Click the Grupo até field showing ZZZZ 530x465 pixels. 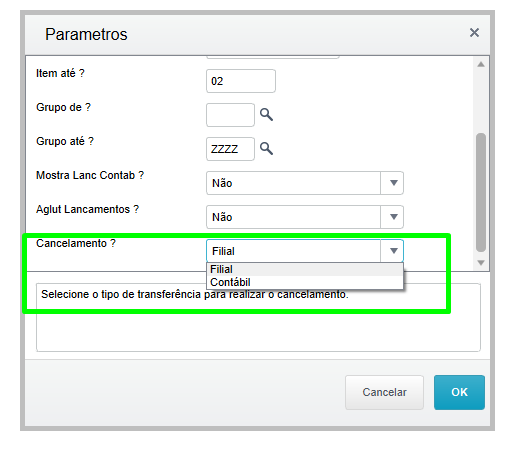230,149
